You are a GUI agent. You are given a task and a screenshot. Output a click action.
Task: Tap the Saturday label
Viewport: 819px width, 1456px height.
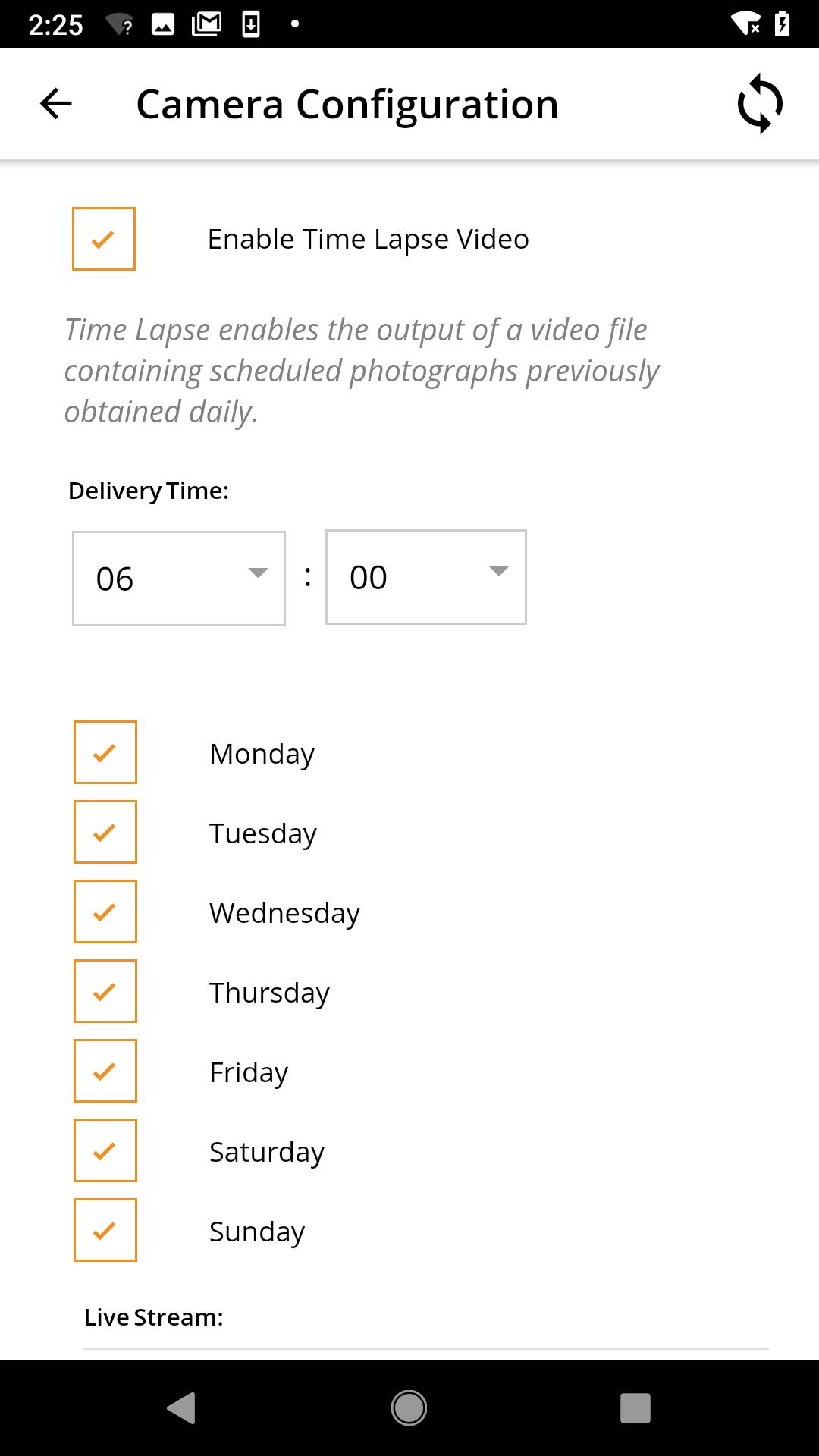[267, 1152]
